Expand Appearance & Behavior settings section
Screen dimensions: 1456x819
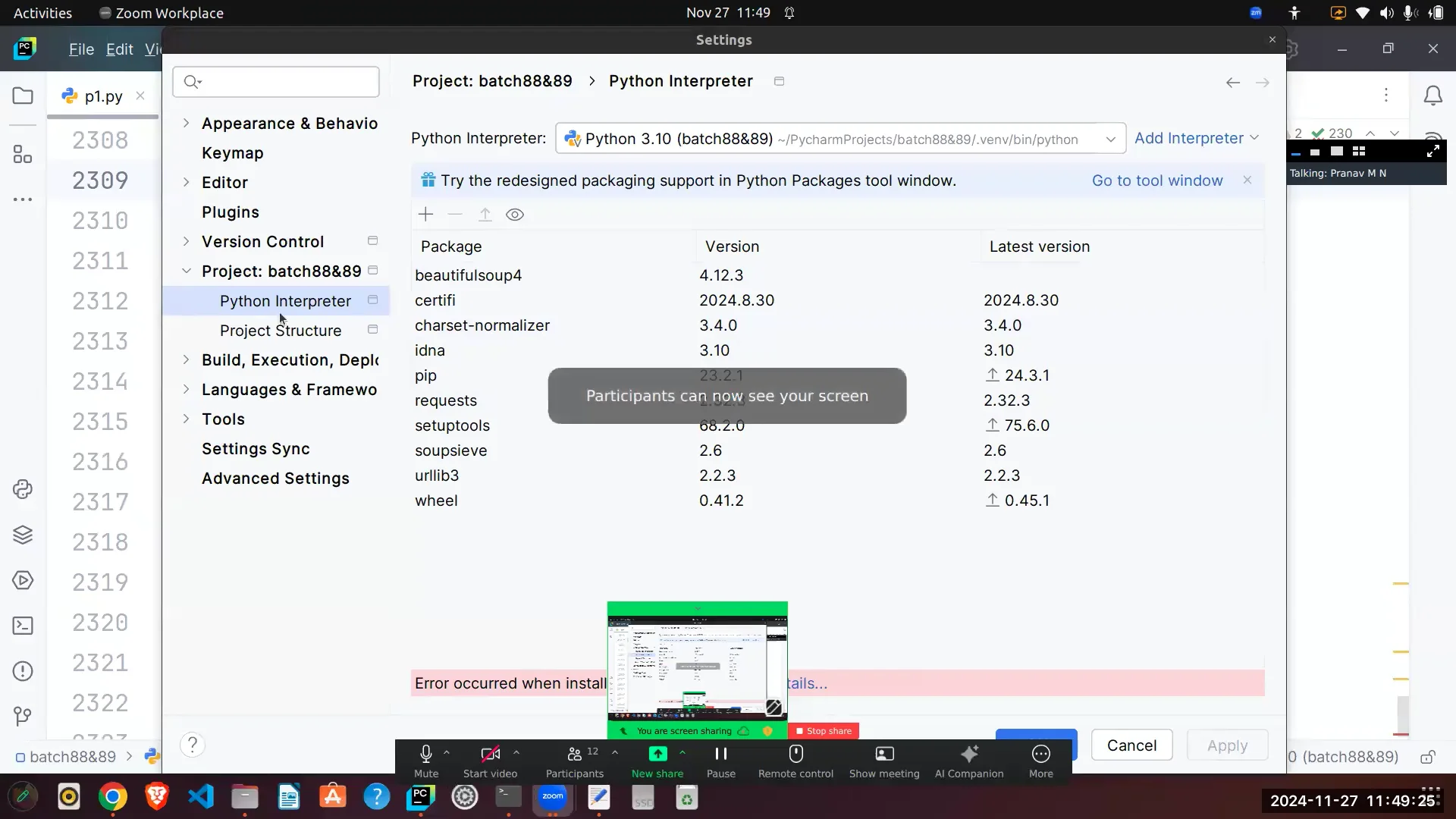click(x=186, y=123)
